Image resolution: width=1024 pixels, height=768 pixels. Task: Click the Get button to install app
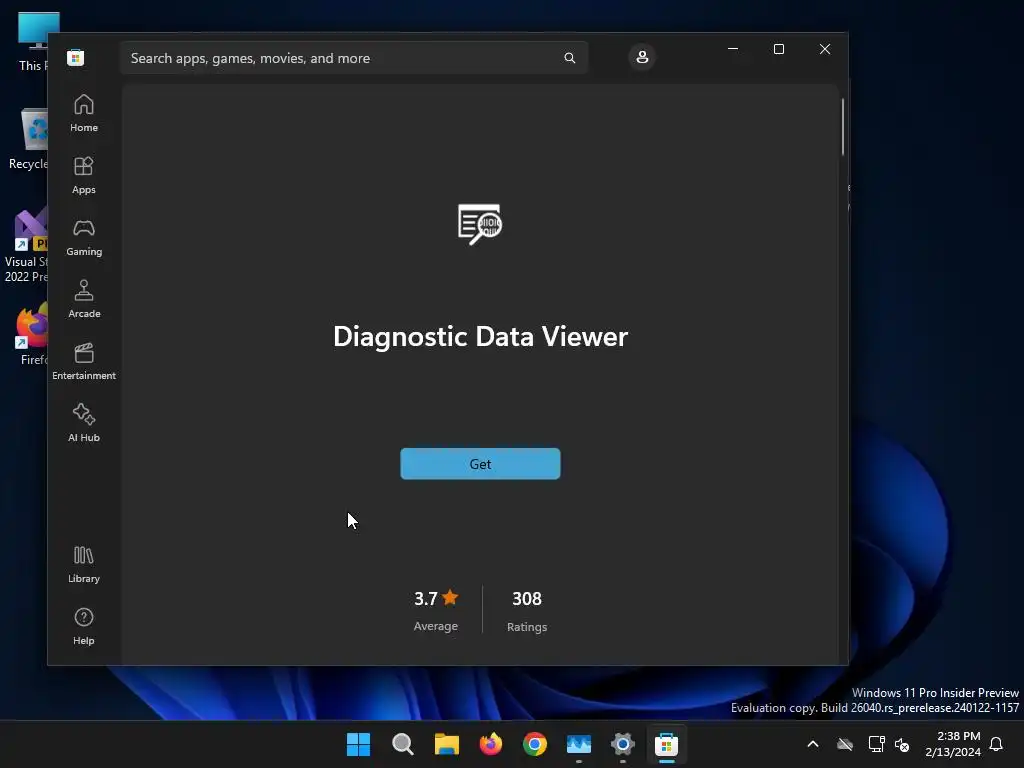click(480, 464)
